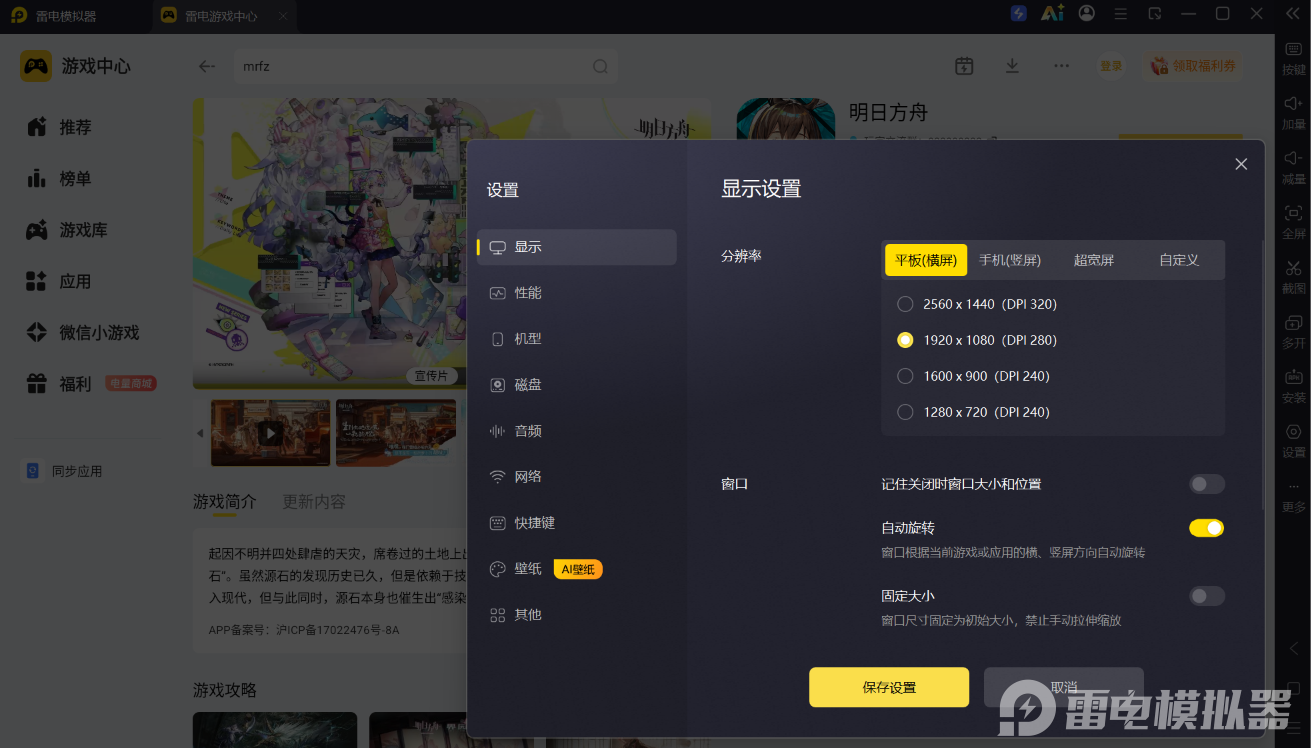Select the 2560 x 1440 resolution option
The height and width of the screenshot is (748, 1311).
pos(976,304)
